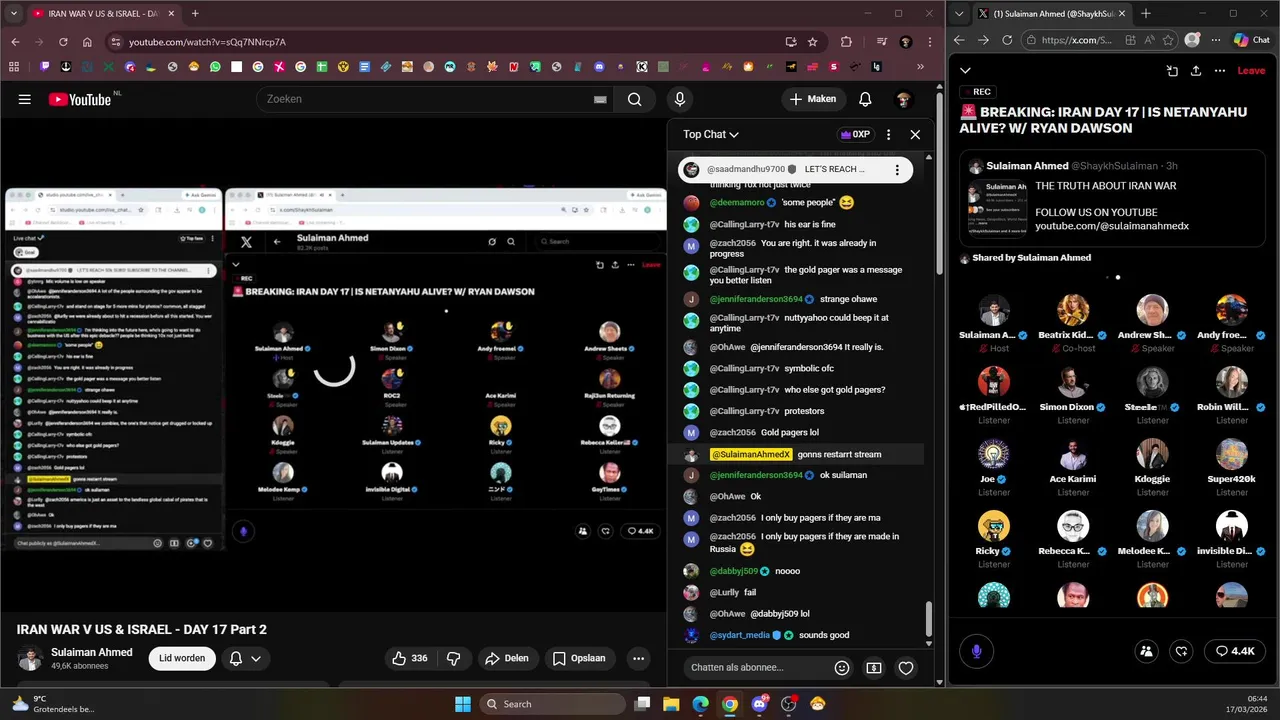
Task: Open YouTube notifications bell in the header
Action: 865,99
